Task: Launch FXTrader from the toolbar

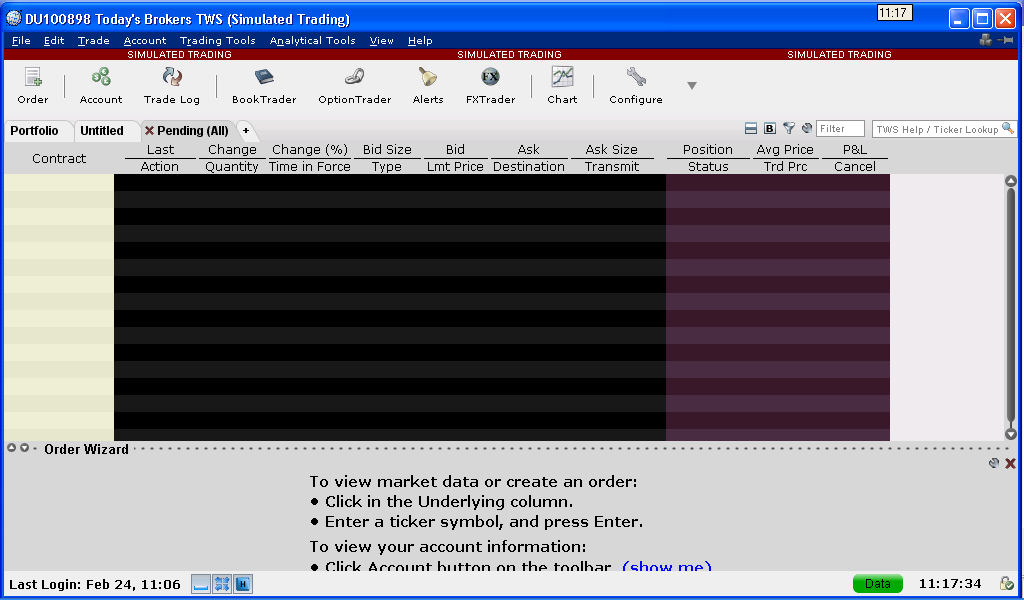Action: [x=490, y=85]
